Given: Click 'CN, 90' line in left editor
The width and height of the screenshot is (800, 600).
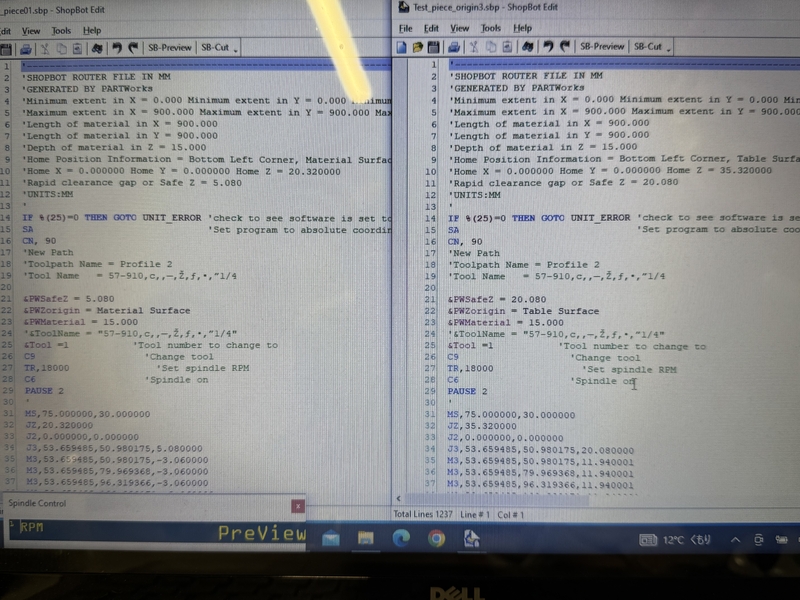Looking at the screenshot, I should tap(39, 241).
